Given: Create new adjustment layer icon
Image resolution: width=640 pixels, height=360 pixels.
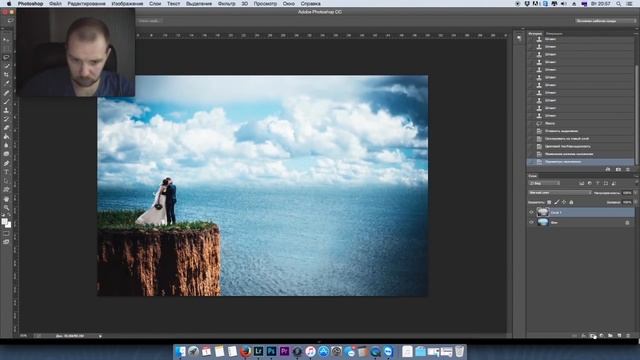Looking at the screenshot, I should click(602, 336).
